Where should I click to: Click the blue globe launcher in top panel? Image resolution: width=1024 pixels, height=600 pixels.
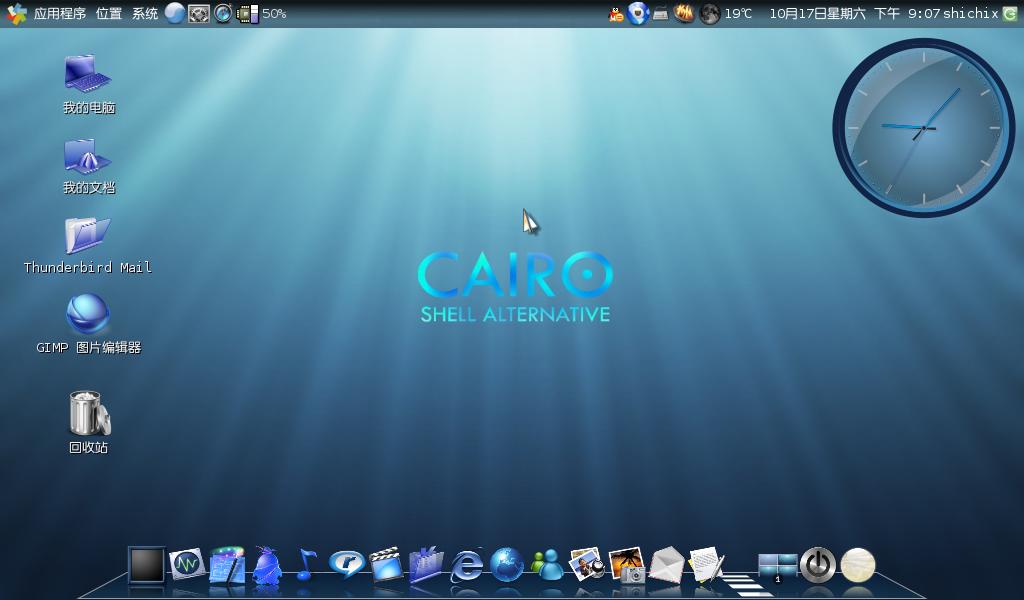pyautogui.click(x=174, y=13)
